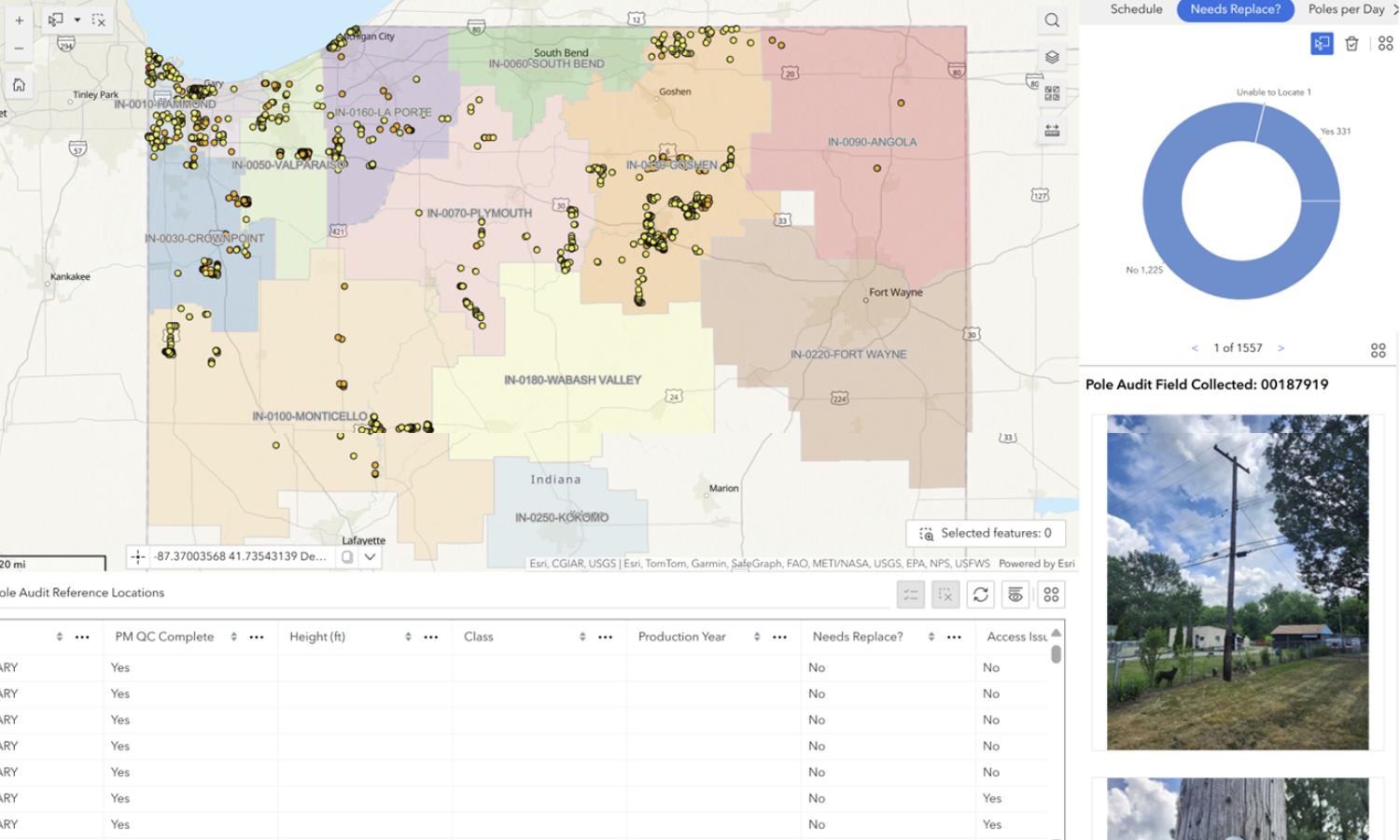Open the basemap gallery
Screen dimensions: 1400x840
[1052, 93]
